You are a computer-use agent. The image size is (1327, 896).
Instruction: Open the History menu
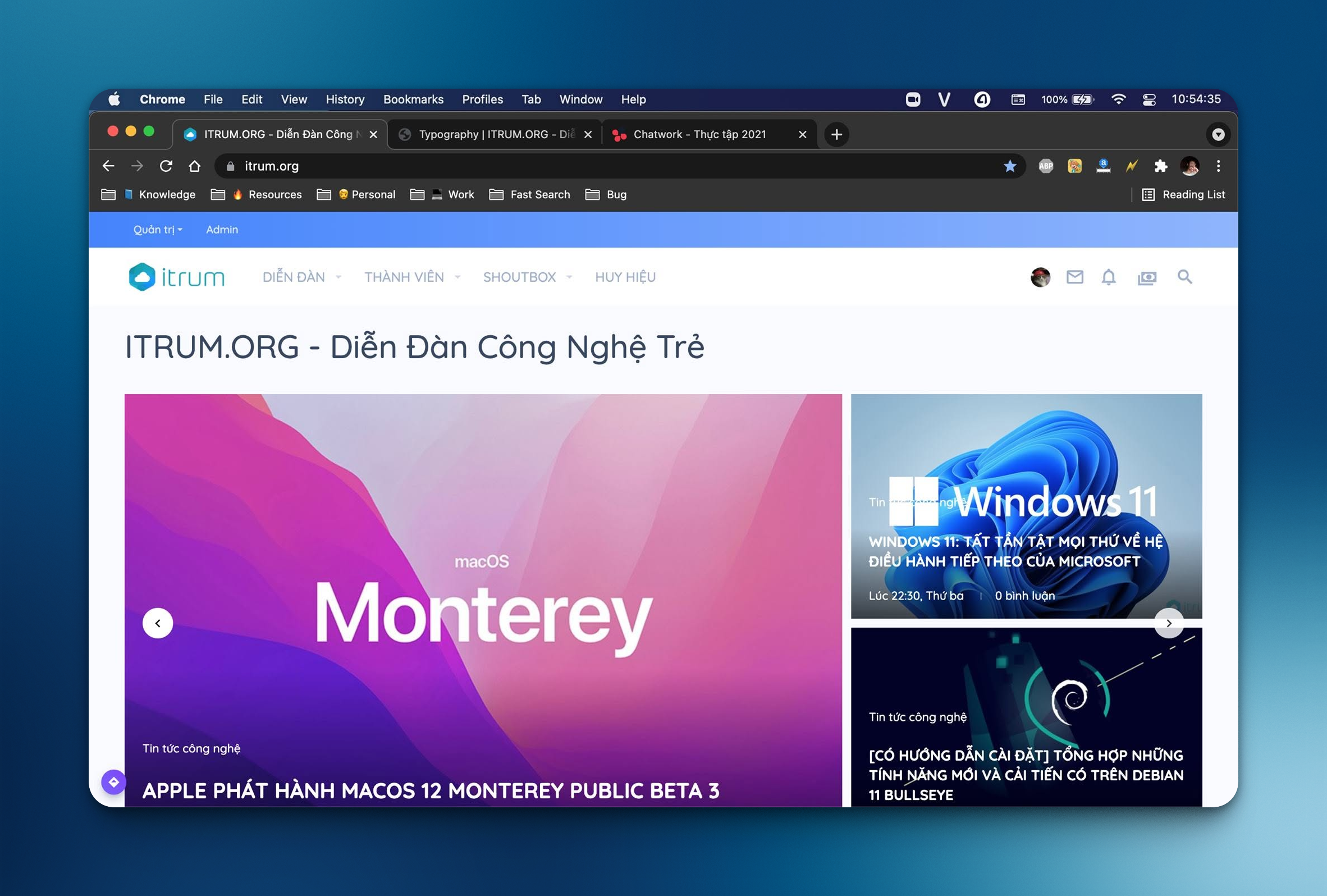pyautogui.click(x=345, y=99)
